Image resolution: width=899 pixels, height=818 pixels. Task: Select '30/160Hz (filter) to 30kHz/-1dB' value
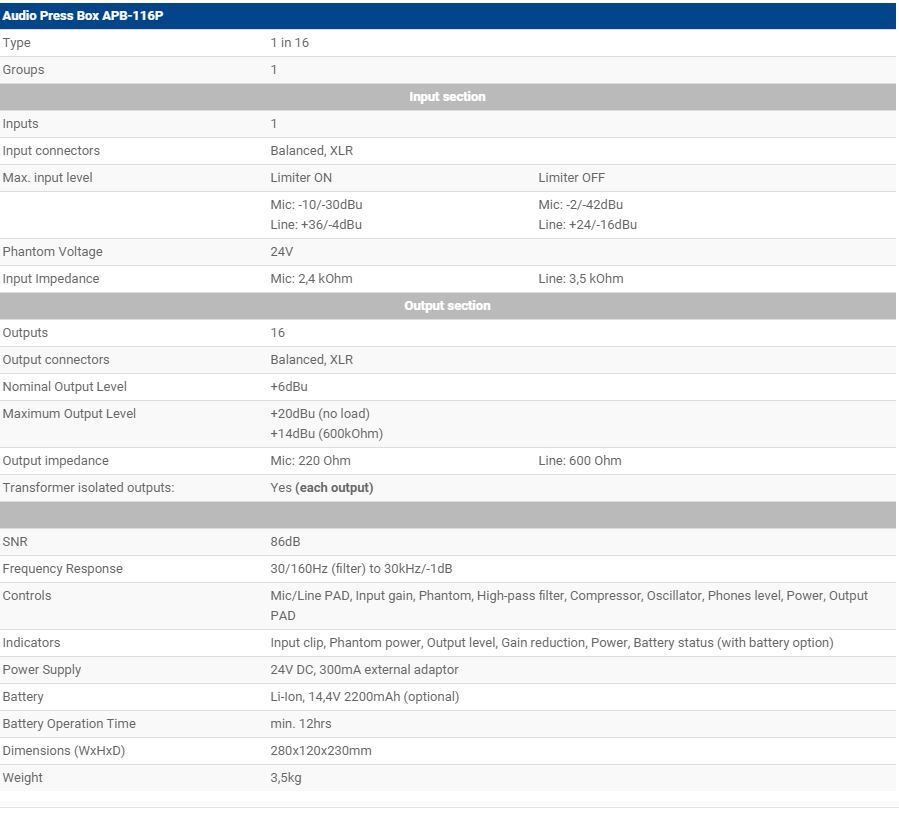(361, 569)
